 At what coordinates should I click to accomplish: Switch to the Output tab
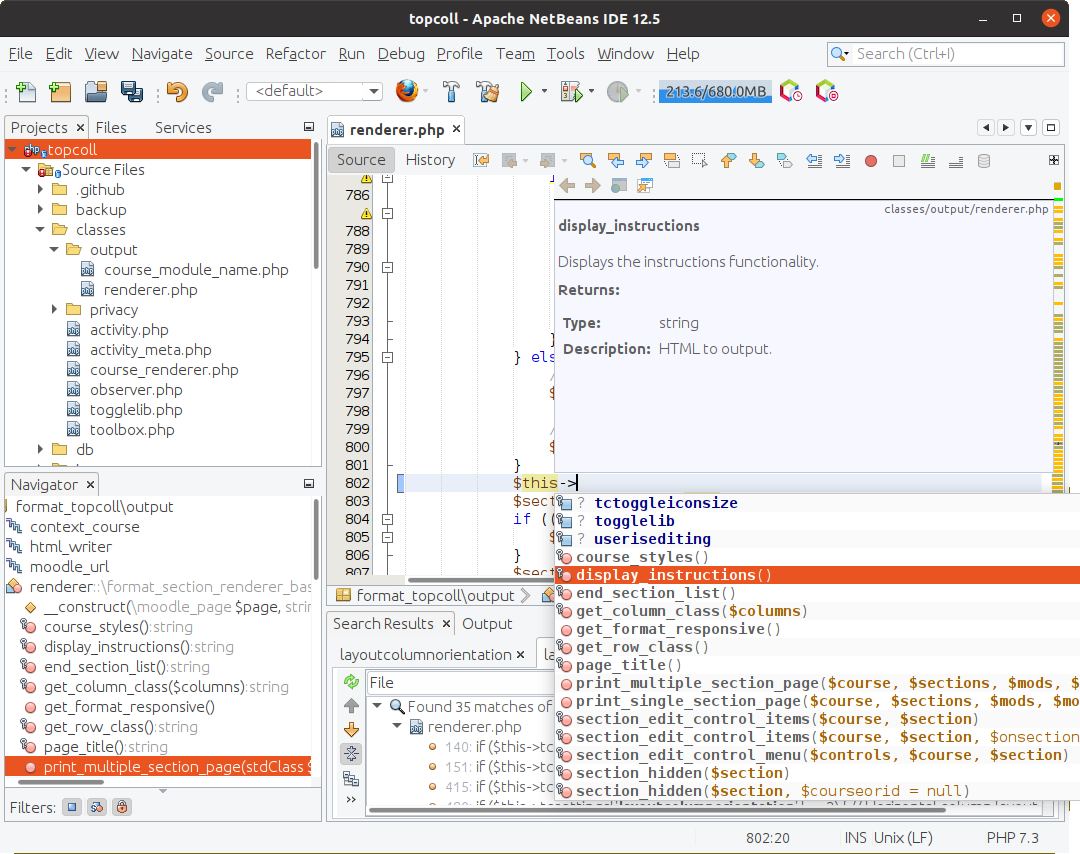tap(487, 624)
